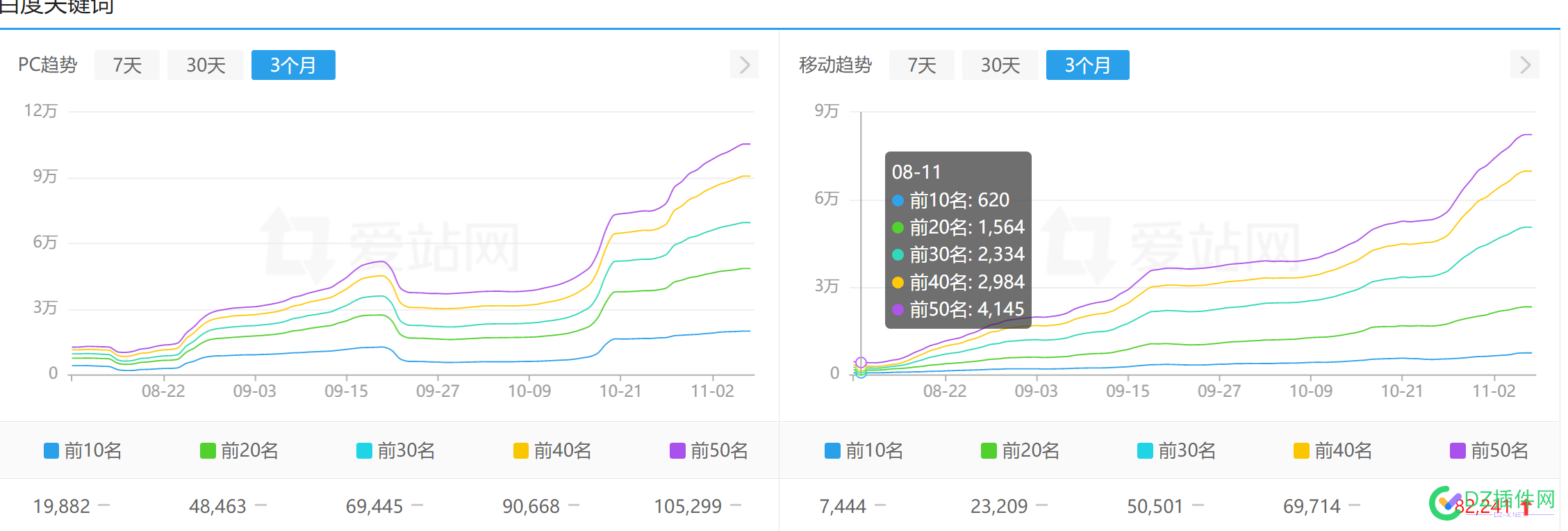This screenshot has height=531, width=1568.
Task: Click mobile value 23,209
Action: (x=999, y=506)
